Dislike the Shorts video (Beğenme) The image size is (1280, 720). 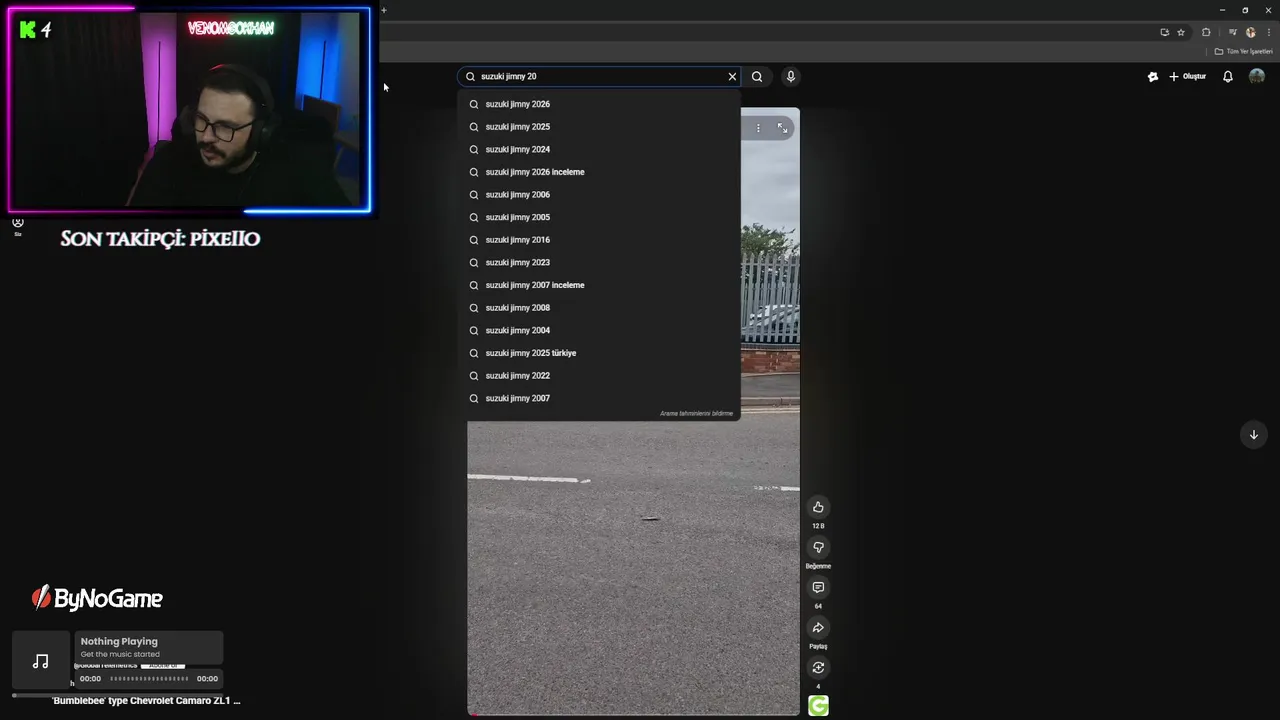pyautogui.click(x=818, y=547)
